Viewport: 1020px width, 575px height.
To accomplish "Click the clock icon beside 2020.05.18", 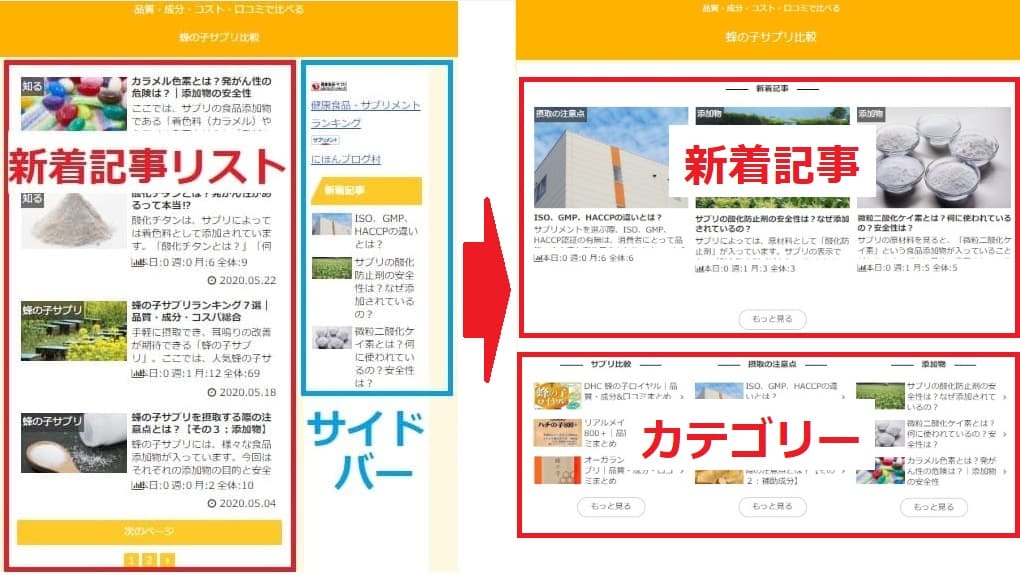I will click(x=211, y=392).
